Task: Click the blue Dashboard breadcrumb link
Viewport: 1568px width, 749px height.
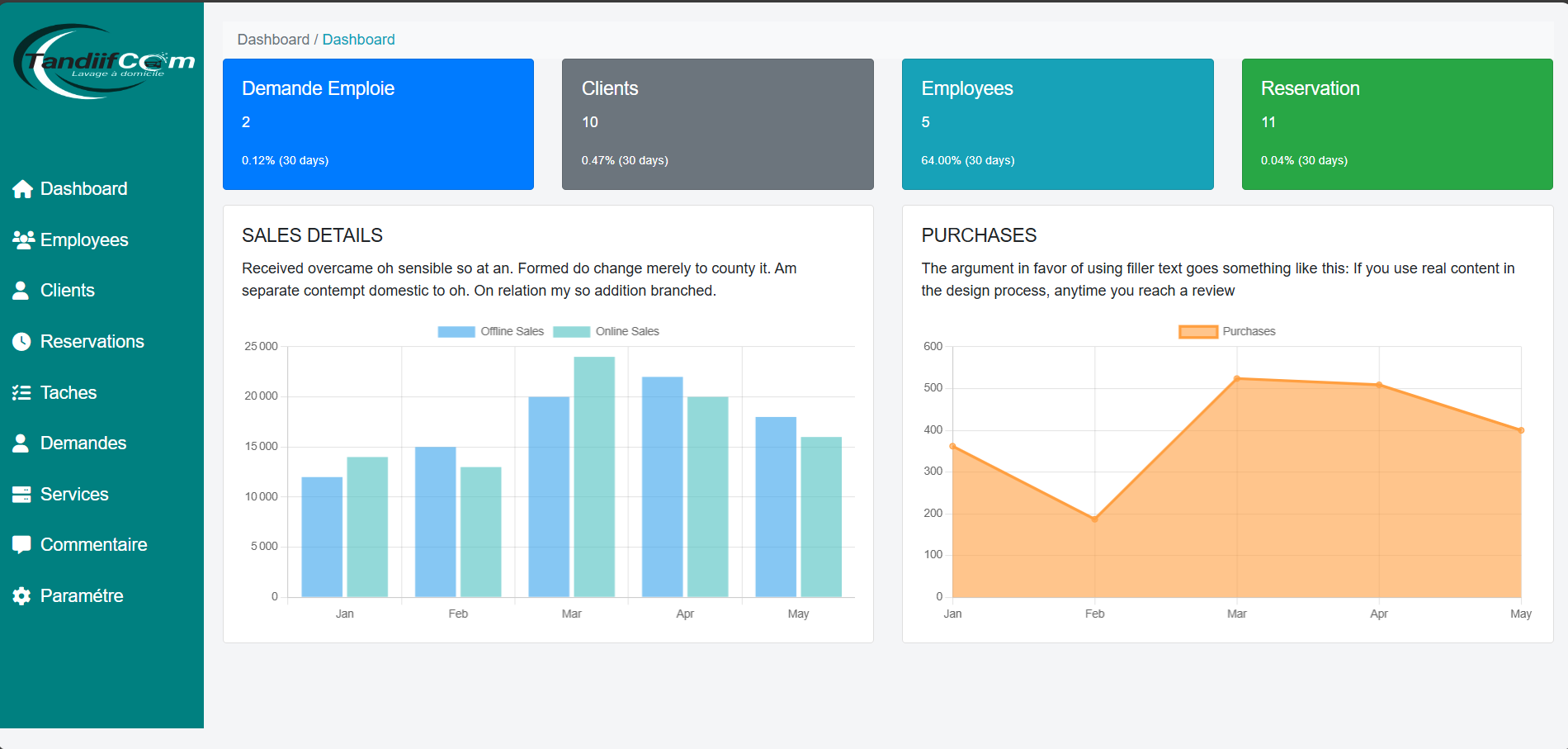Action: click(358, 40)
